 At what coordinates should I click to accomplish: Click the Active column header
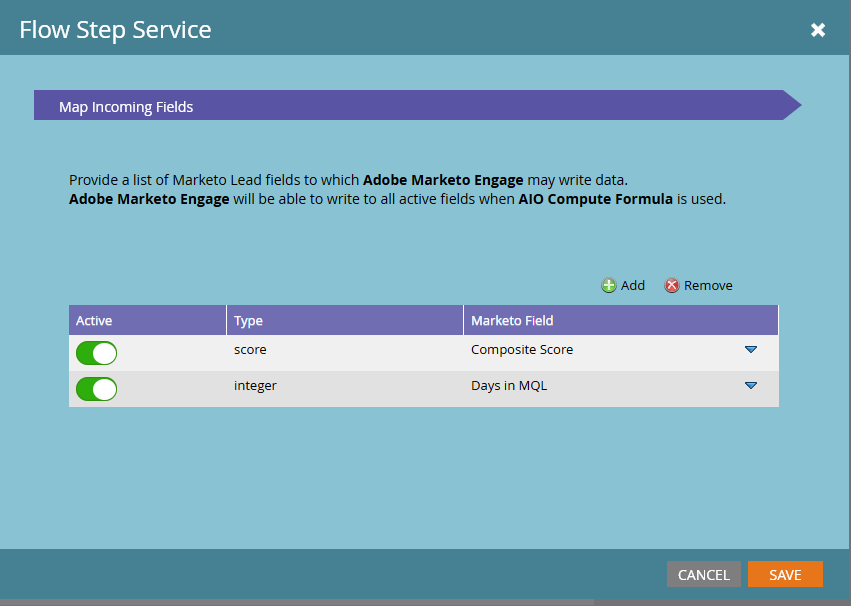95,321
